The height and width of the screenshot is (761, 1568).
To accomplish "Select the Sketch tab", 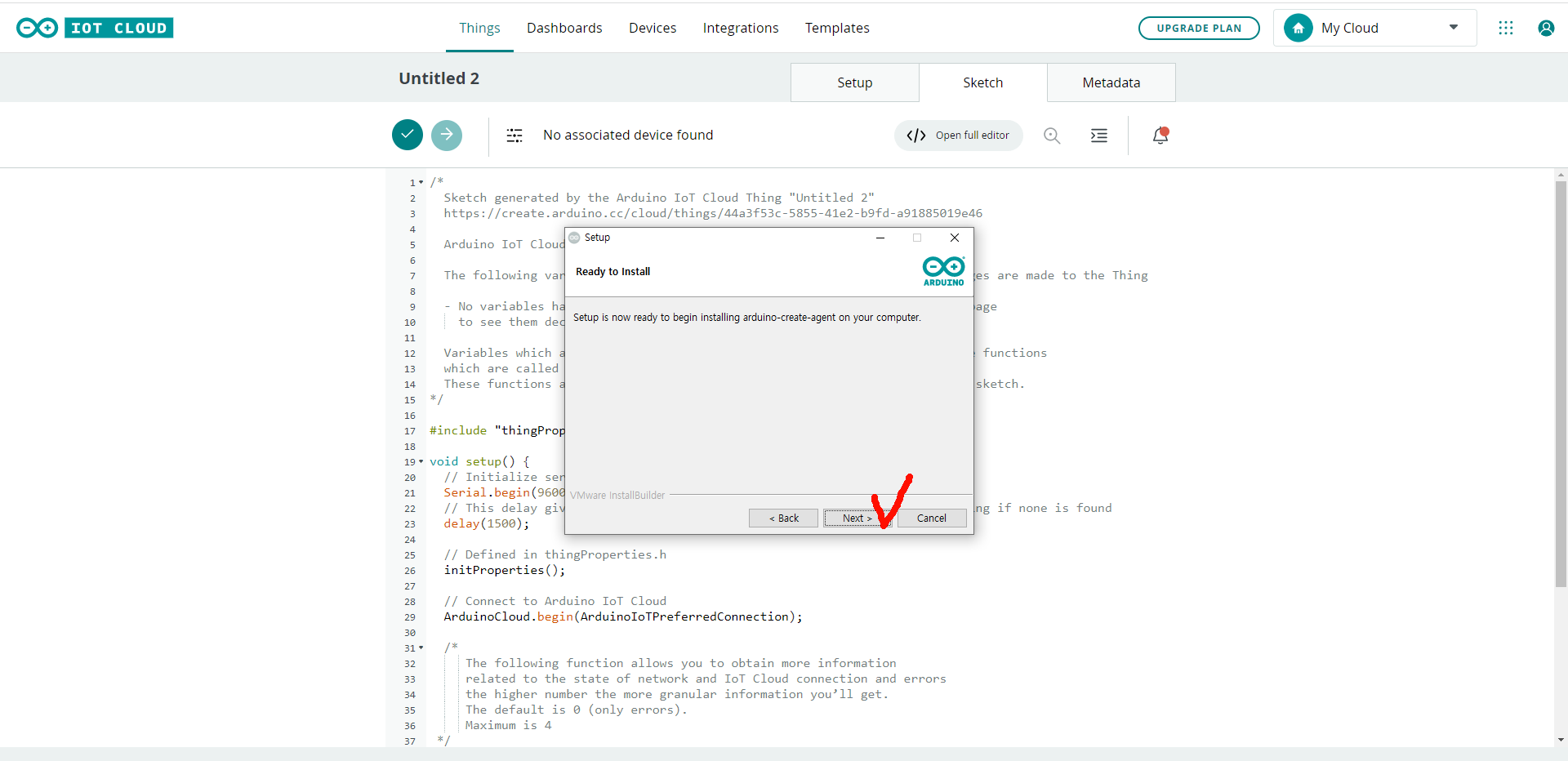I will [983, 82].
